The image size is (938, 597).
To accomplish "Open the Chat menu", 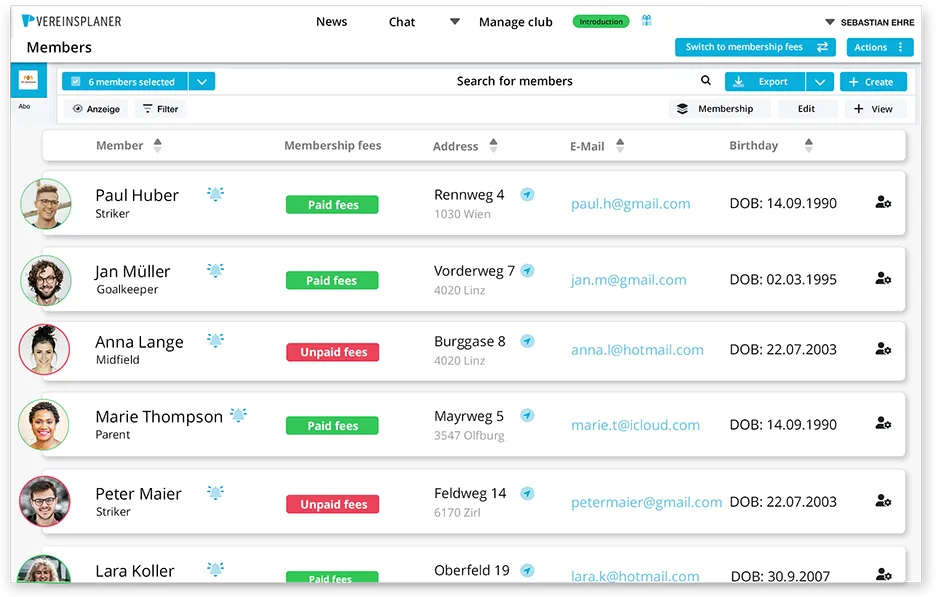I will [401, 21].
